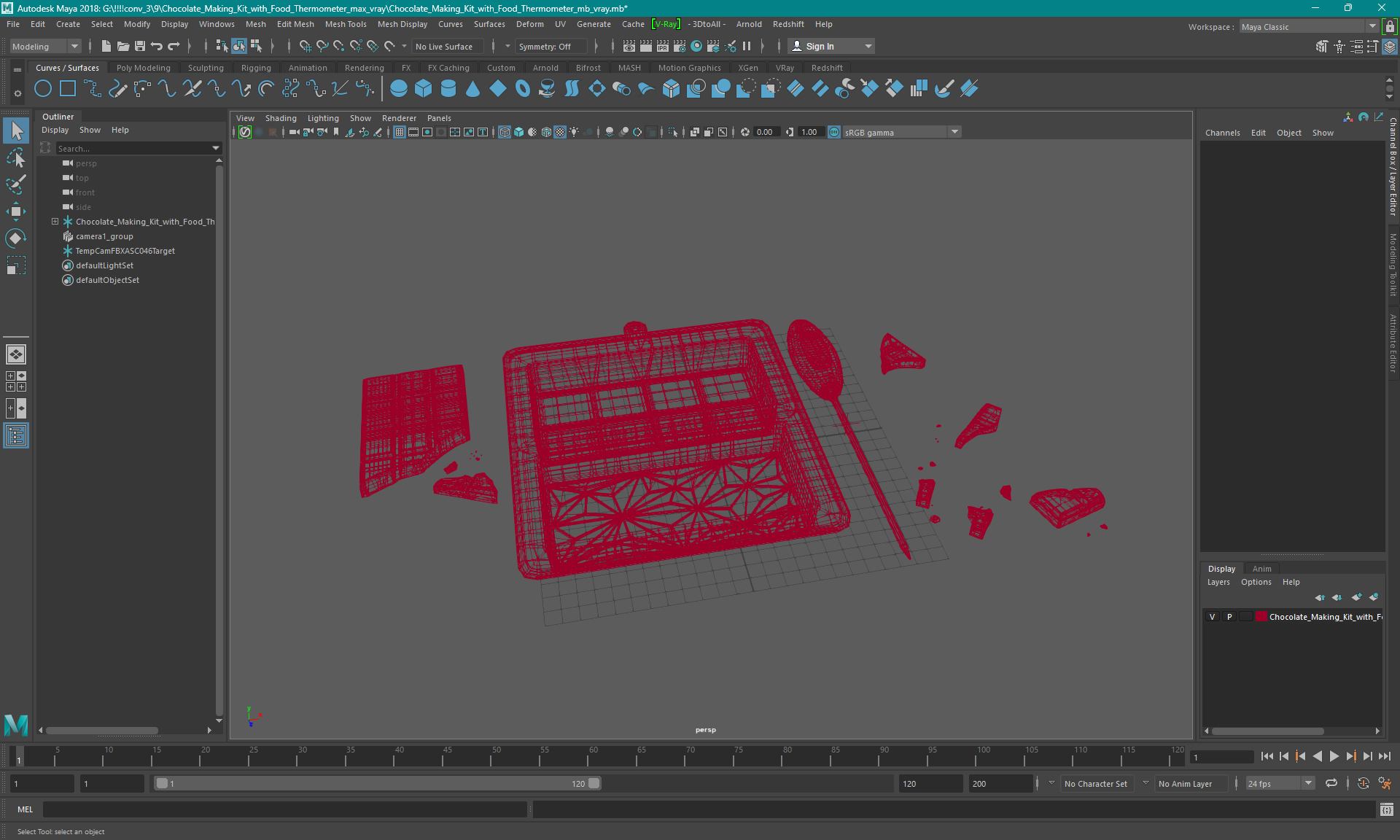Open the Rendering menu in menu bar

(x=364, y=67)
